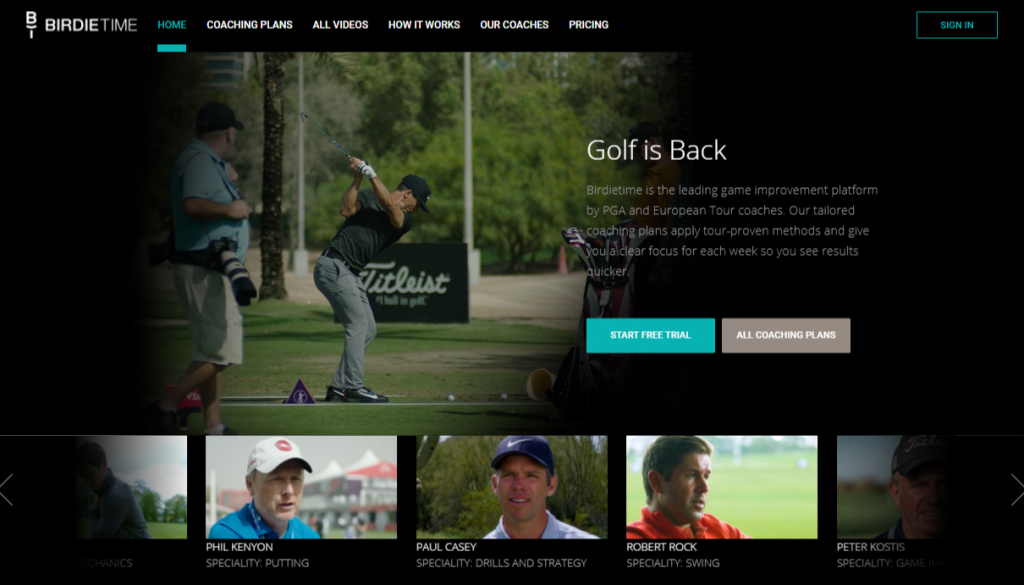
Task: View the Pricing page
Action: [x=588, y=25]
